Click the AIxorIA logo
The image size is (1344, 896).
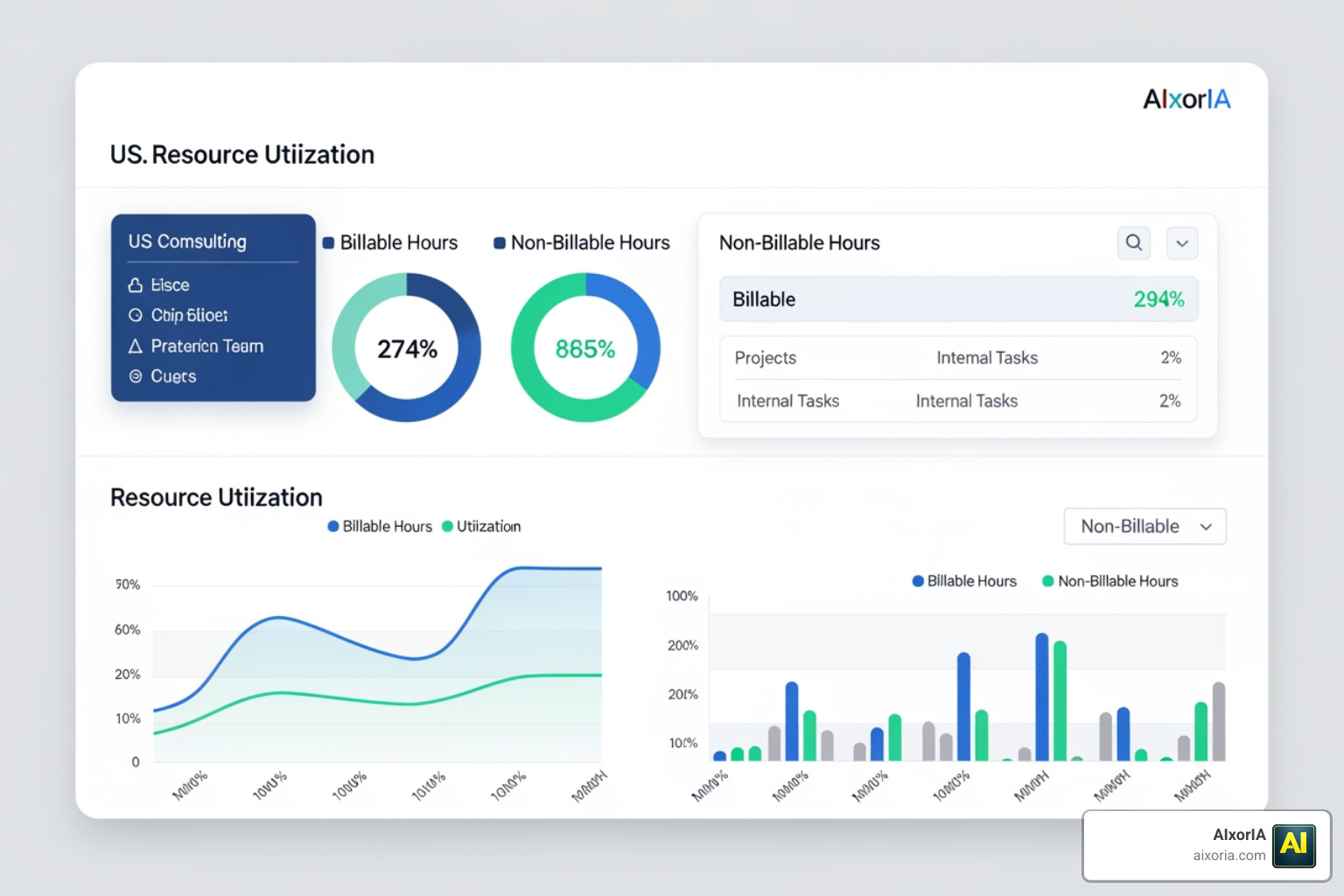1186,100
